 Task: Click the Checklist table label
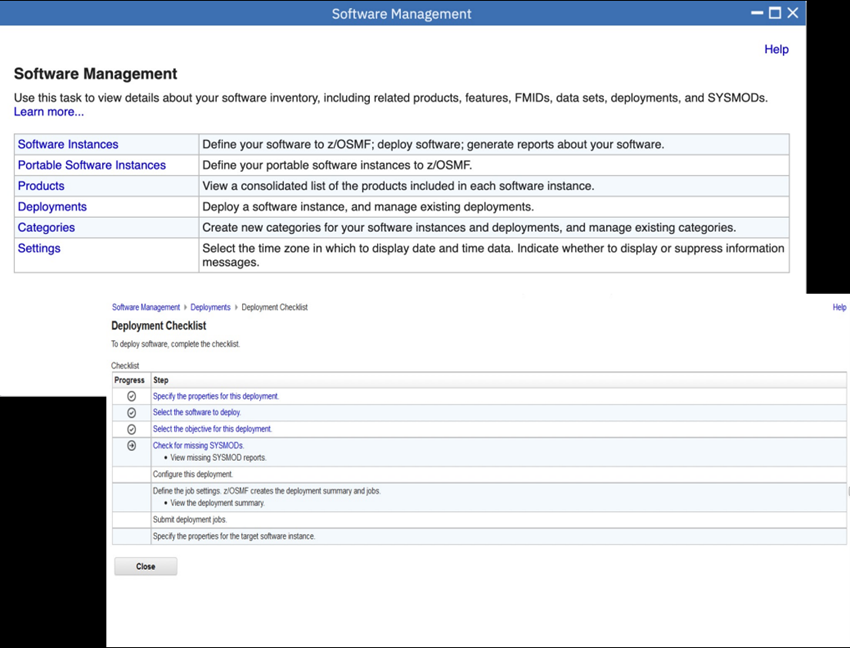125,365
